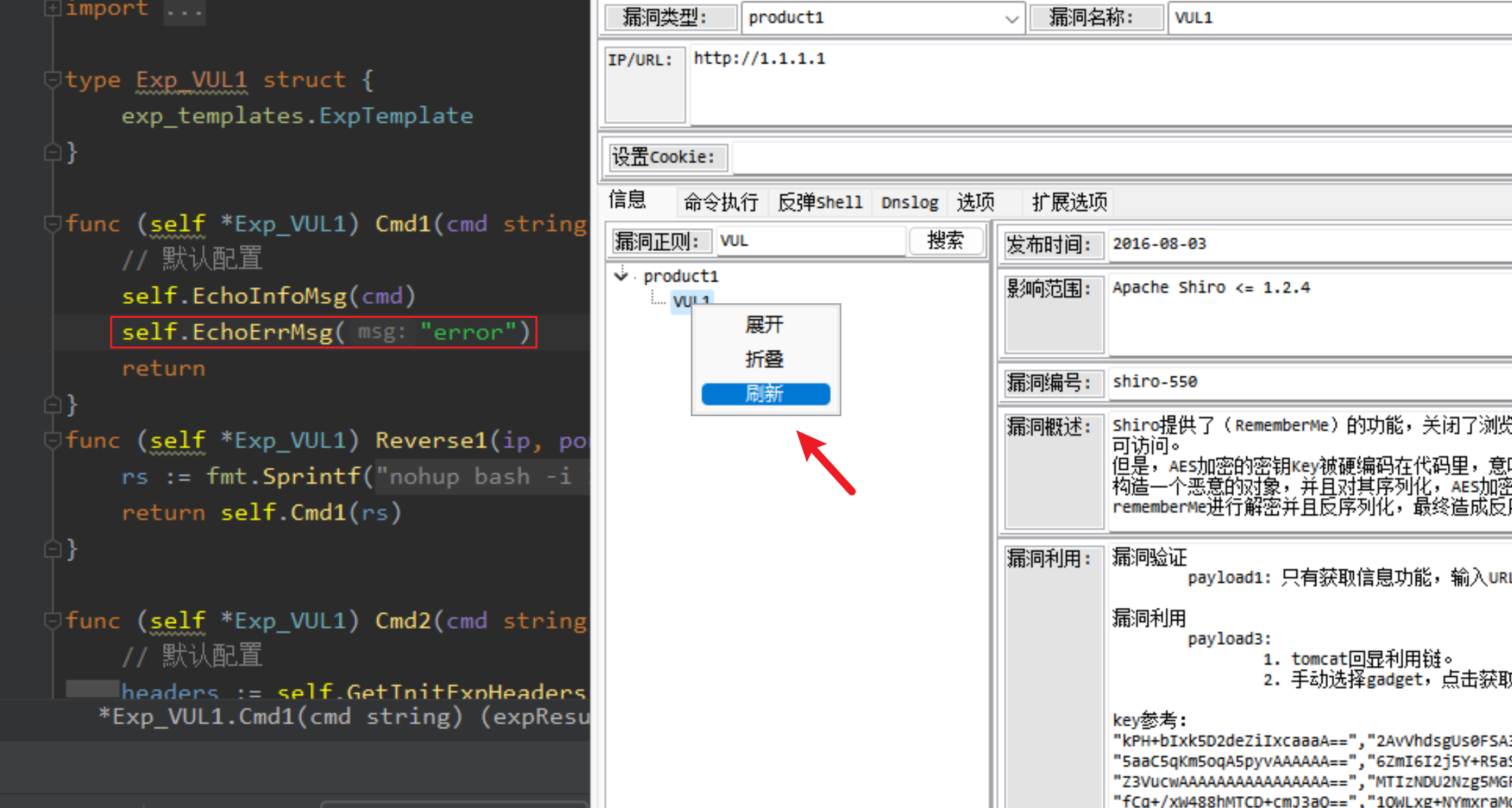Click the 漏洞正则 input field
The height and width of the screenshot is (808, 1512).
click(x=809, y=241)
